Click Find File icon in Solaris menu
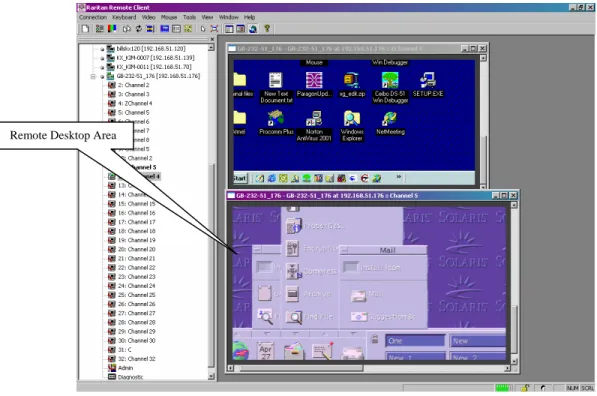 (x=294, y=316)
